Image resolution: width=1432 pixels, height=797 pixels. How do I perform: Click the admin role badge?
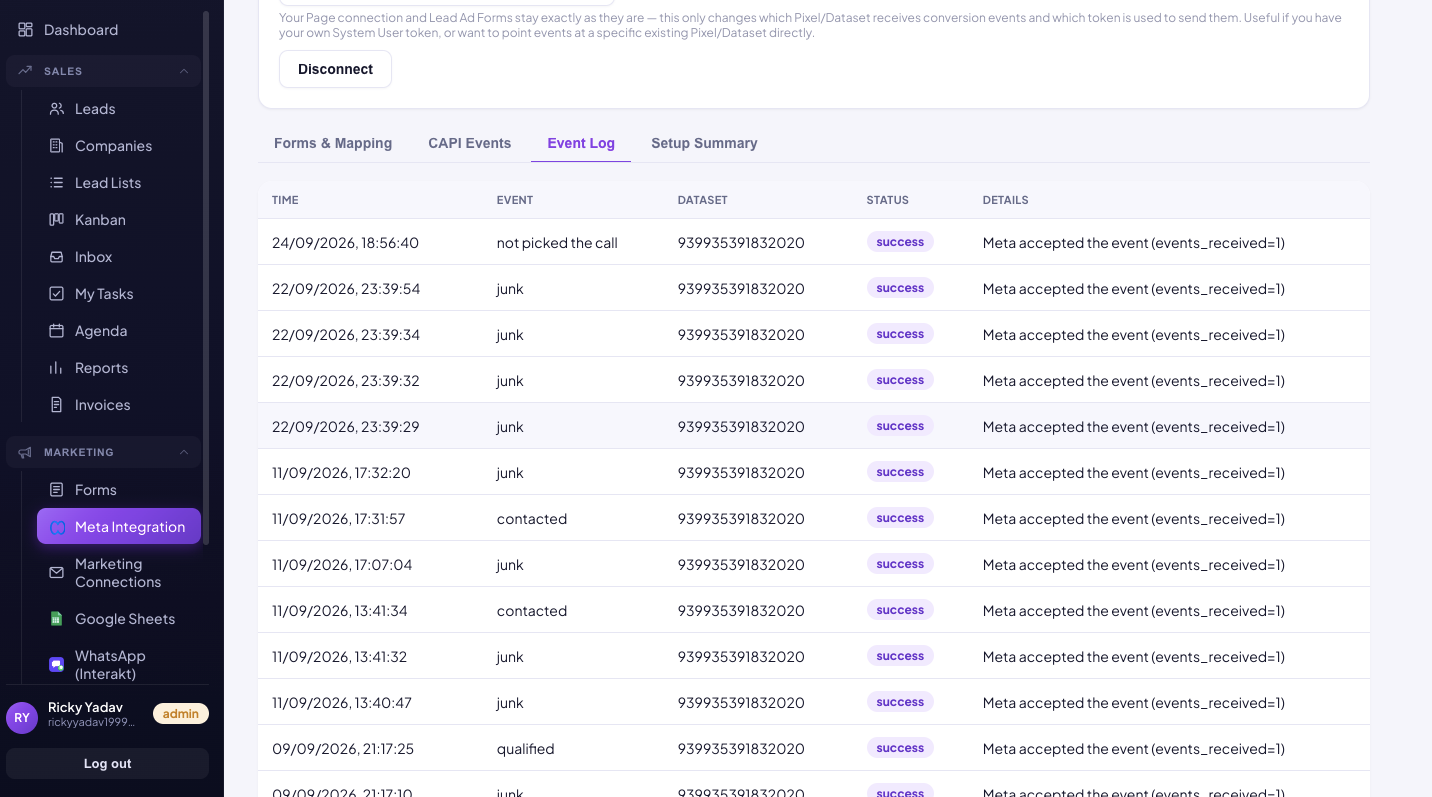(x=181, y=713)
